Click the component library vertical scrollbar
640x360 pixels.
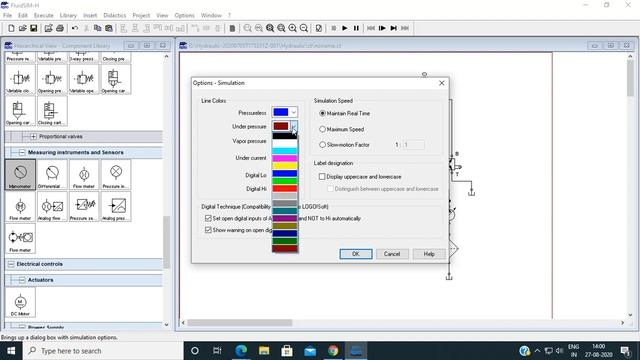[x=167, y=242]
